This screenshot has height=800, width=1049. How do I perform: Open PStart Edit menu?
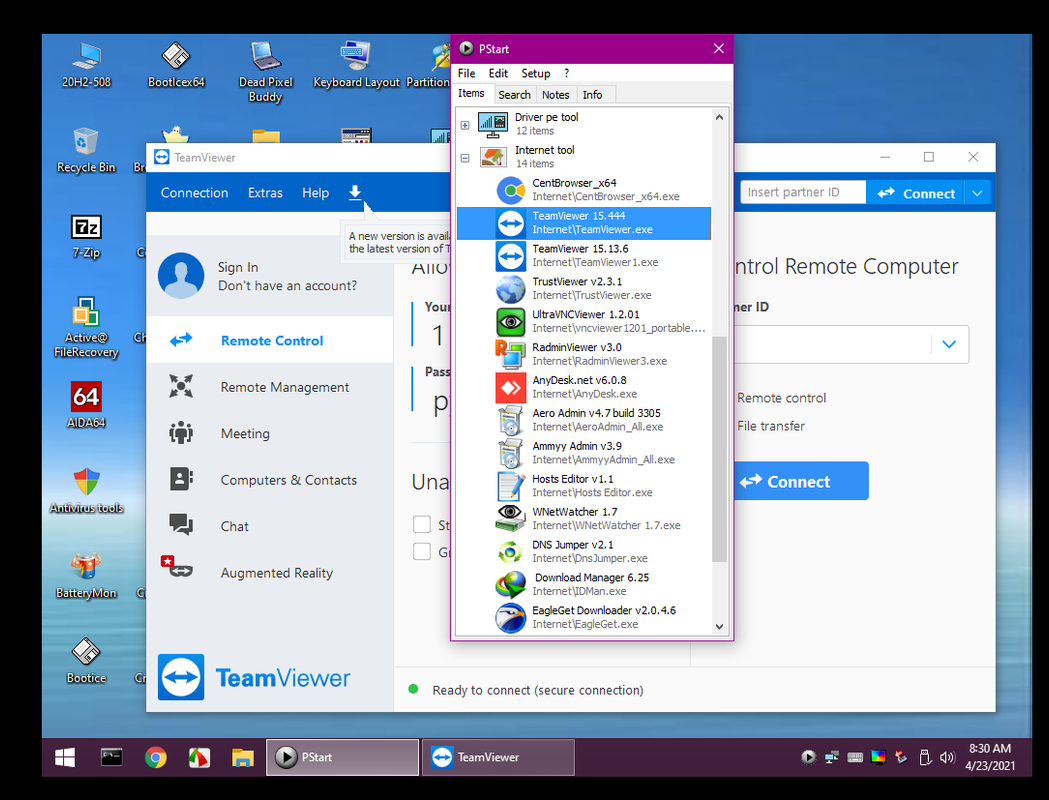coord(498,74)
